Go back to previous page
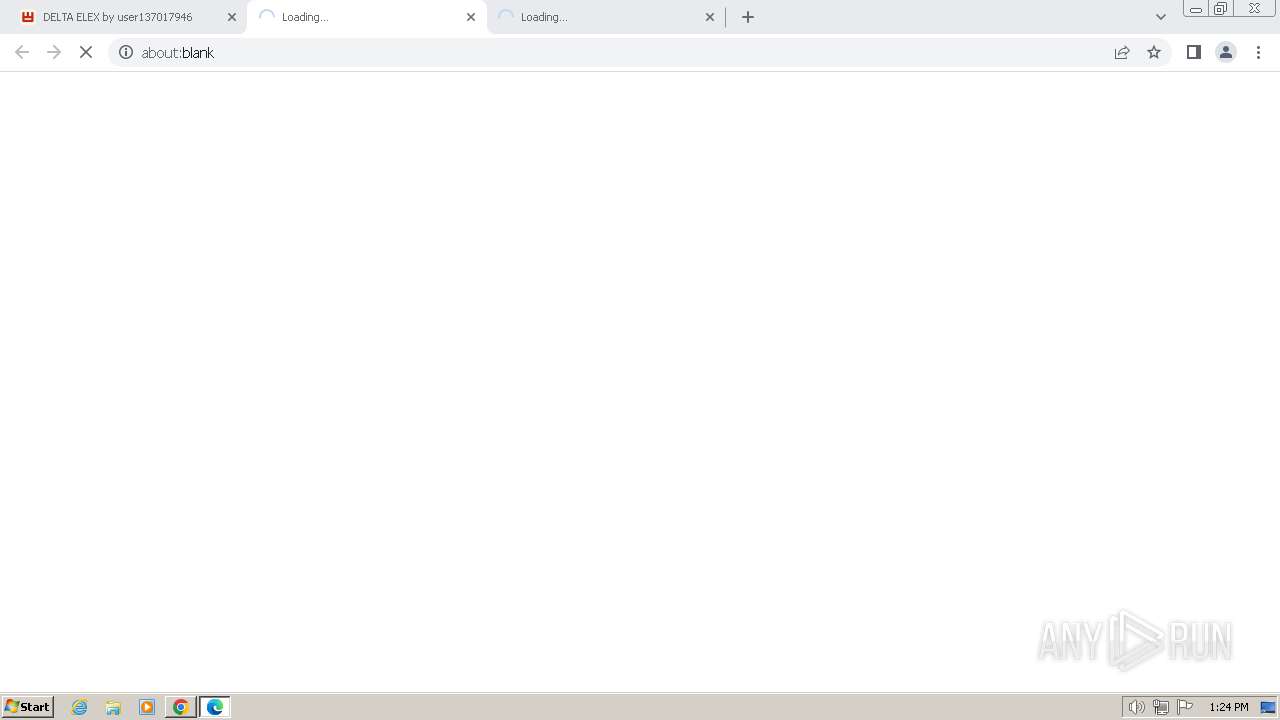This screenshot has height=720, width=1280. (x=22, y=52)
